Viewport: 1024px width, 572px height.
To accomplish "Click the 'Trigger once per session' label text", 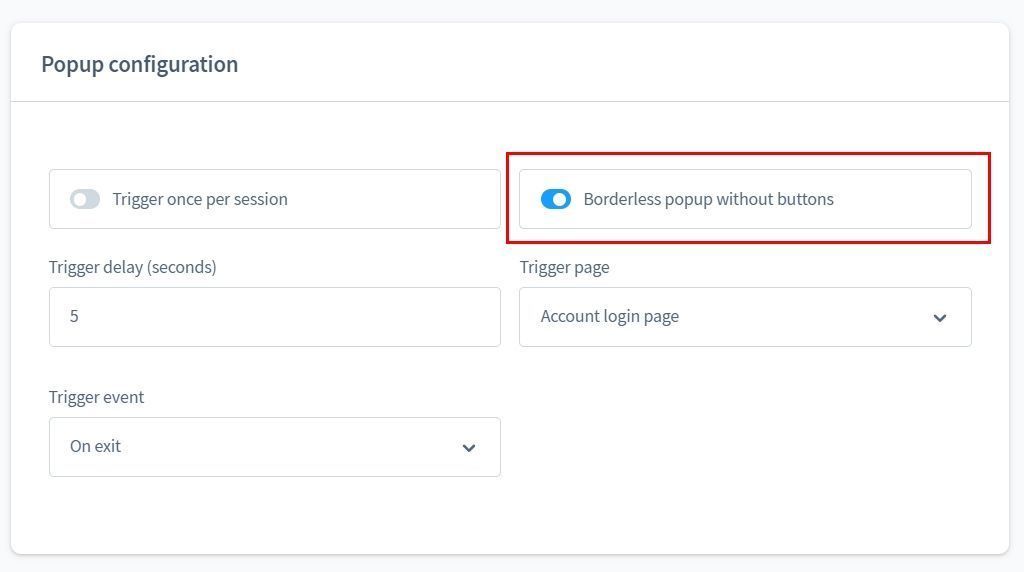I will (x=200, y=199).
